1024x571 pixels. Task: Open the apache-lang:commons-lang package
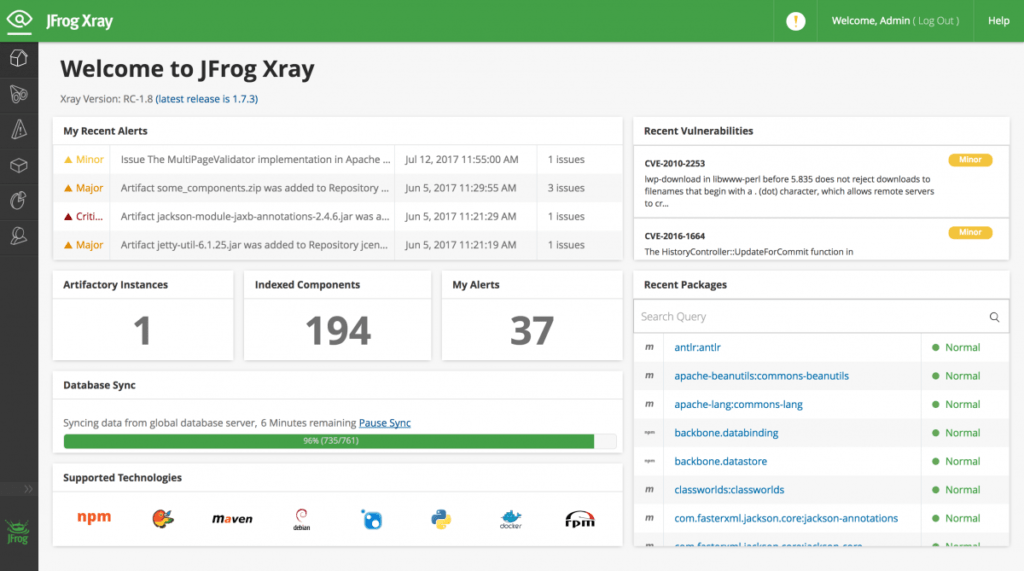(x=738, y=405)
